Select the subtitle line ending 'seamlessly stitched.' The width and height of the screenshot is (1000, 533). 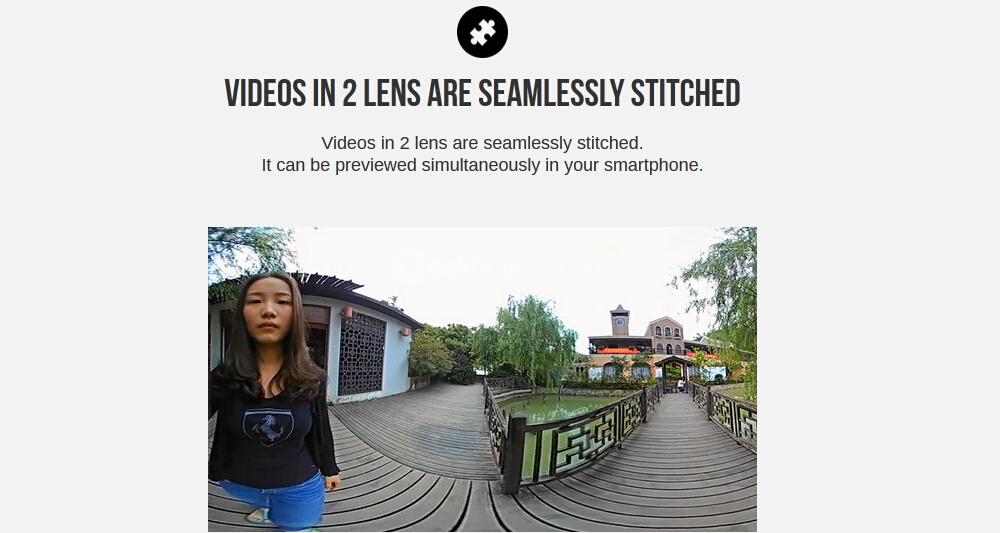482,143
